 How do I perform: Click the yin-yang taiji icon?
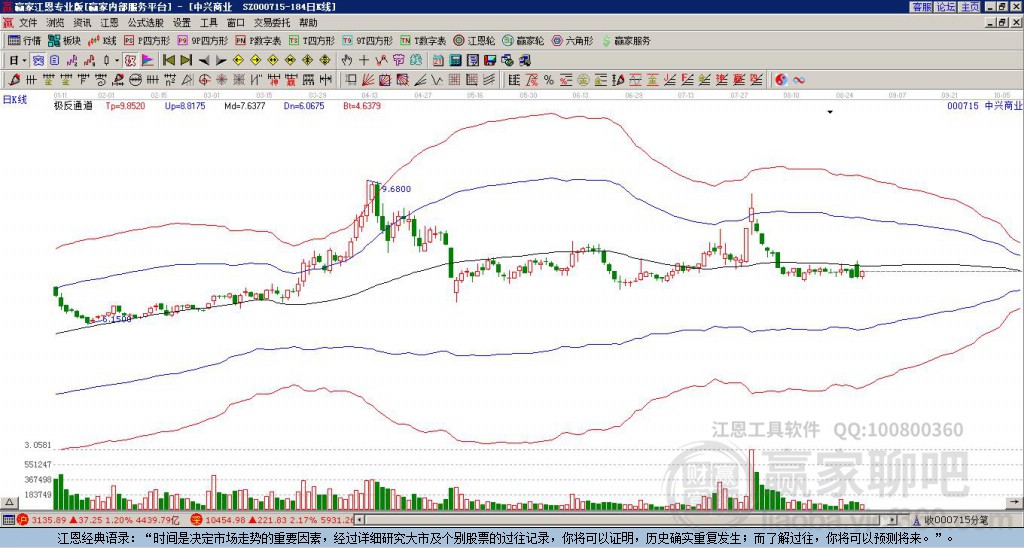[x=781, y=80]
